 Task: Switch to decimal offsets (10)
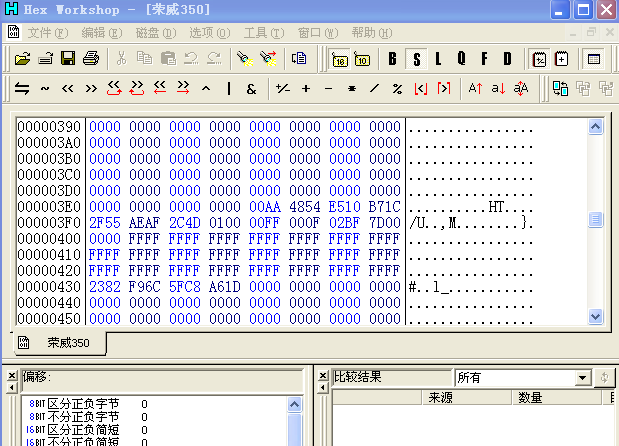pos(362,60)
